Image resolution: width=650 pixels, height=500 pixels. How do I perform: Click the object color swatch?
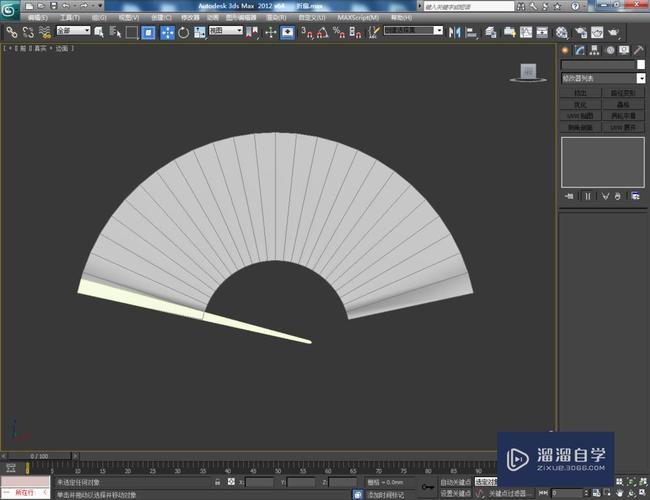[x=641, y=64]
